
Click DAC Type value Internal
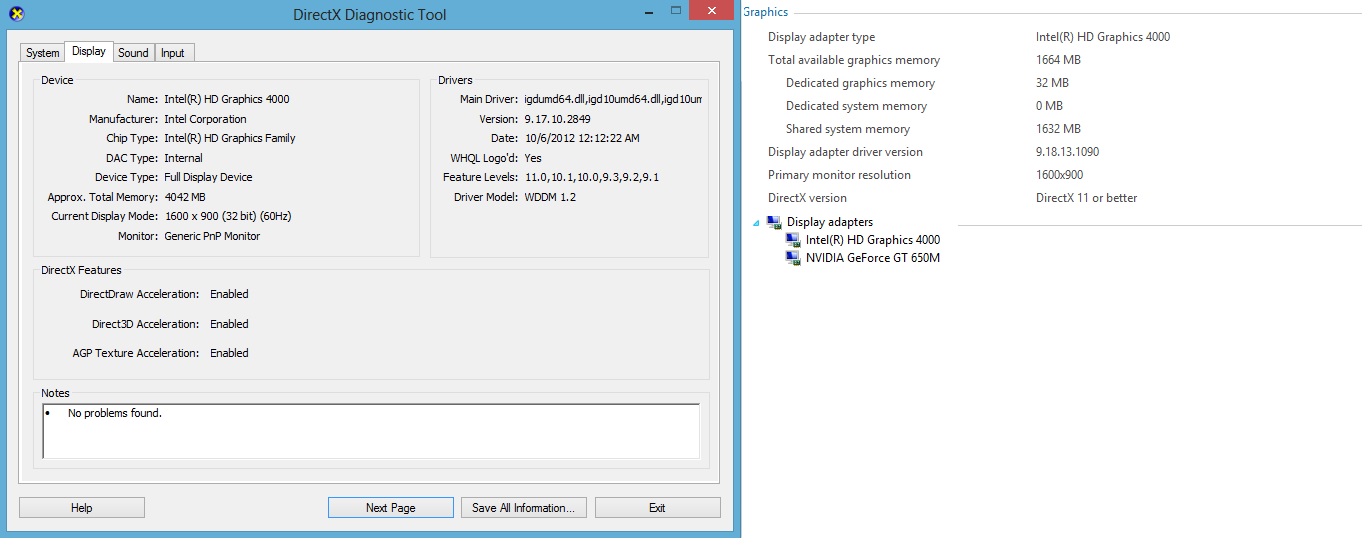click(184, 158)
